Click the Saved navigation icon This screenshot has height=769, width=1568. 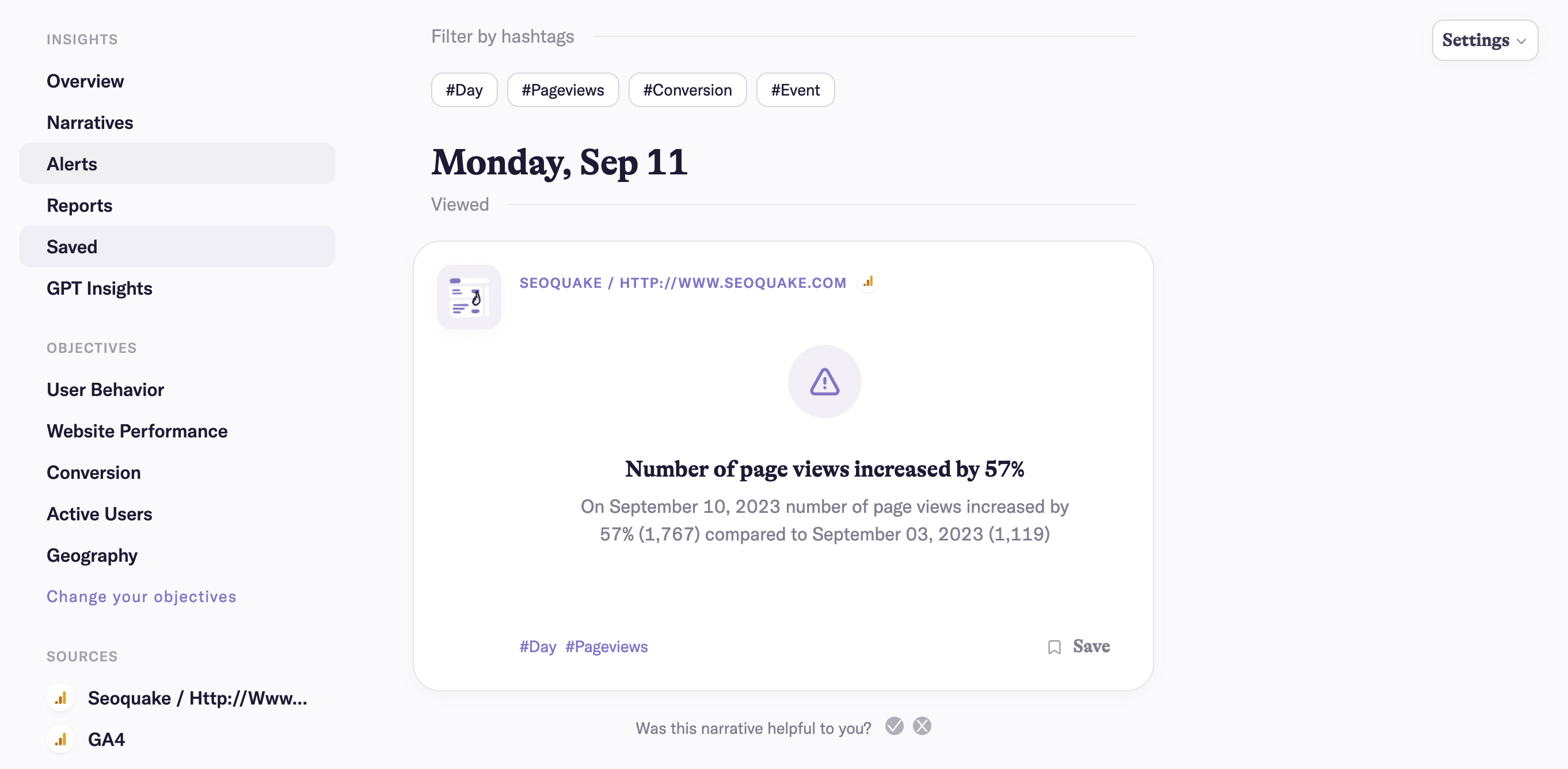[x=71, y=246]
